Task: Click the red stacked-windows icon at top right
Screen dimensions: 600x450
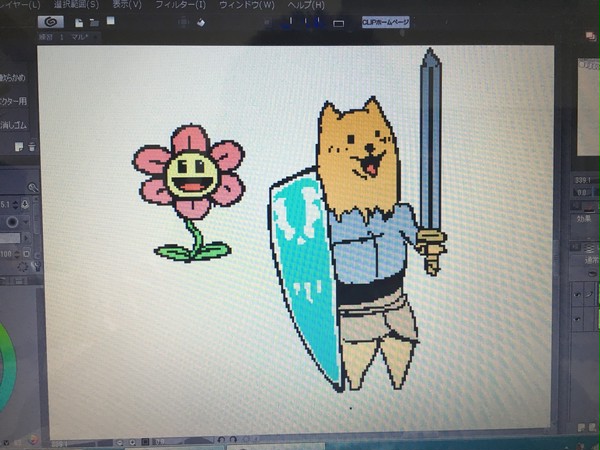Action: click(x=591, y=37)
